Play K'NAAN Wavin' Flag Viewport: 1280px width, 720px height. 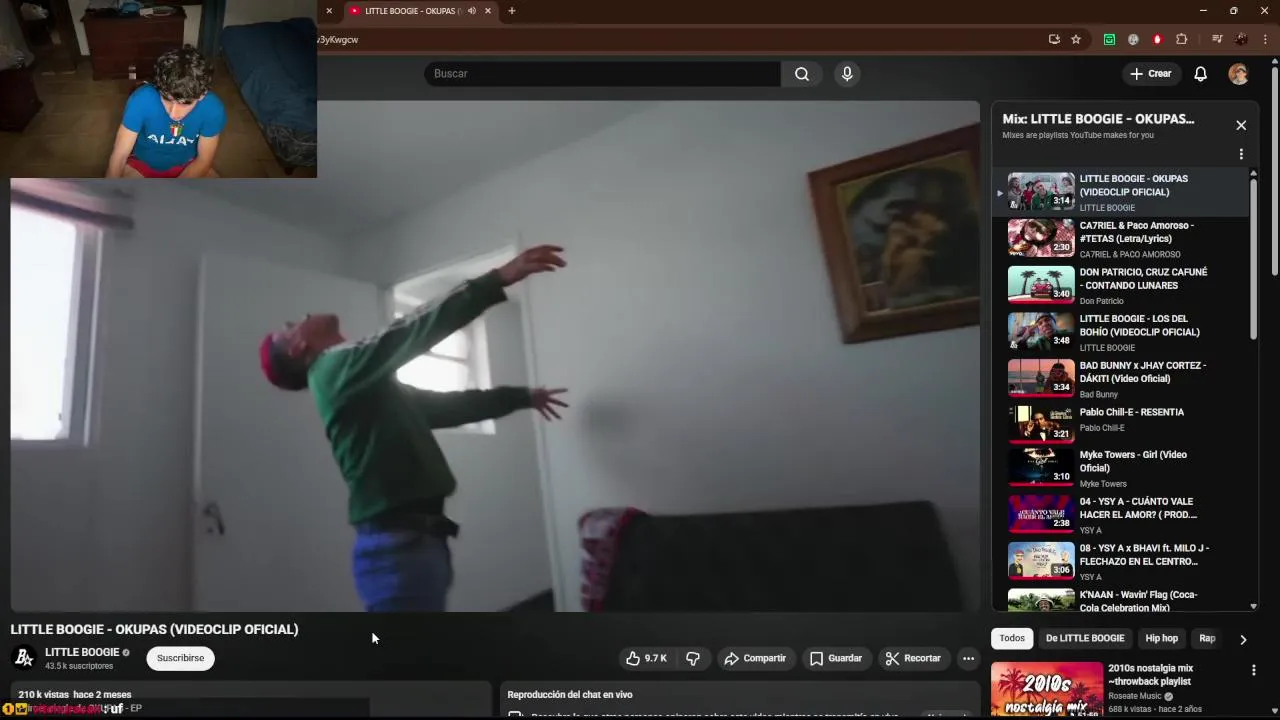(1120, 599)
